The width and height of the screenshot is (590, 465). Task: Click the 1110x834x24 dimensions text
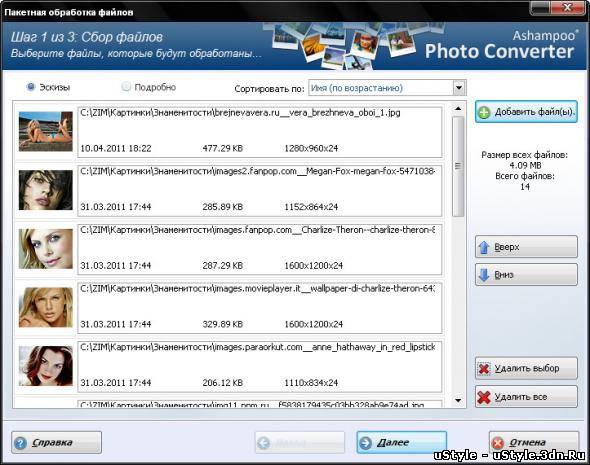pyautogui.click(x=311, y=383)
